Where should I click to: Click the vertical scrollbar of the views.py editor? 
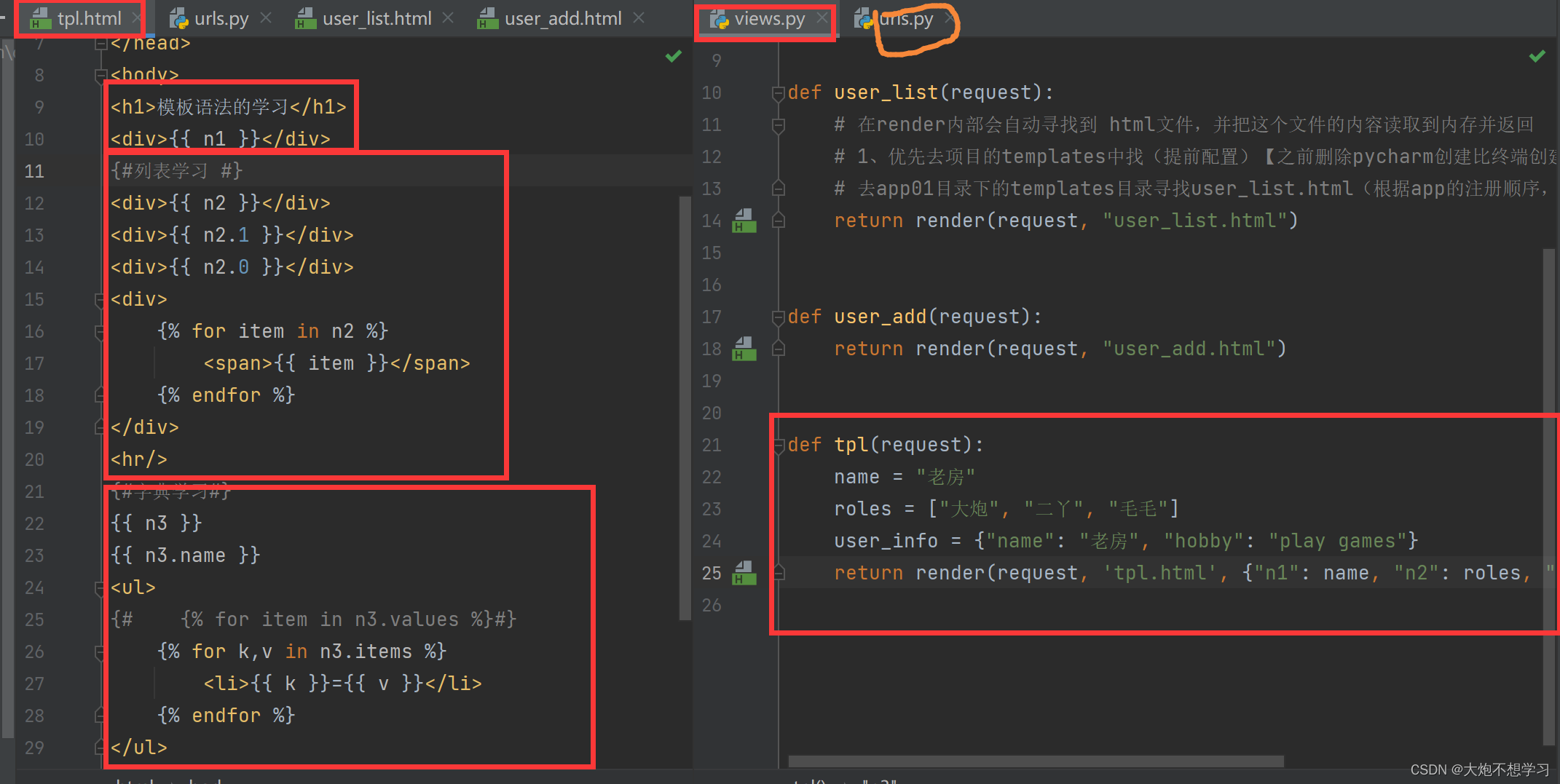pyautogui.click(x=1549, y=496)
